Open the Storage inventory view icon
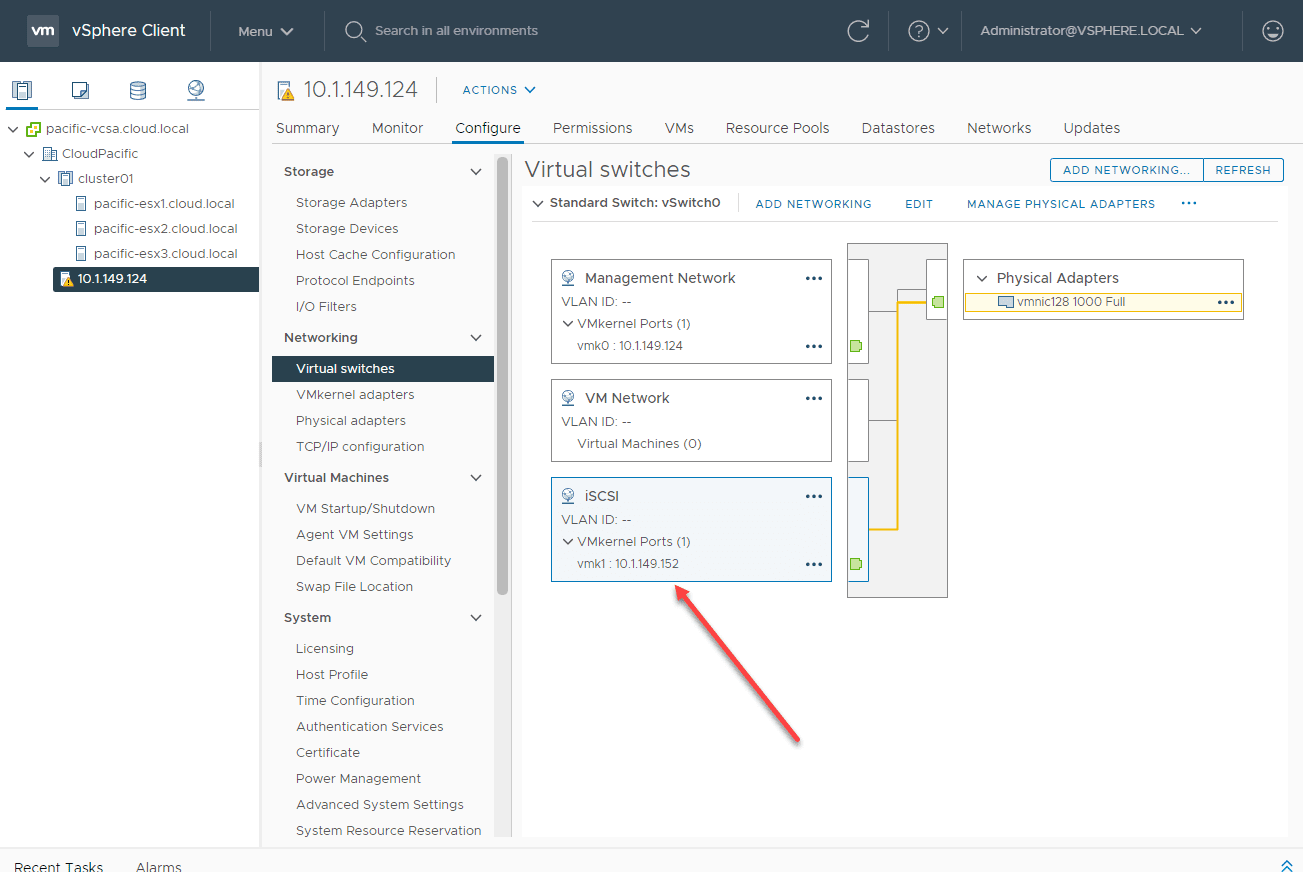 (x=138, y=91)
